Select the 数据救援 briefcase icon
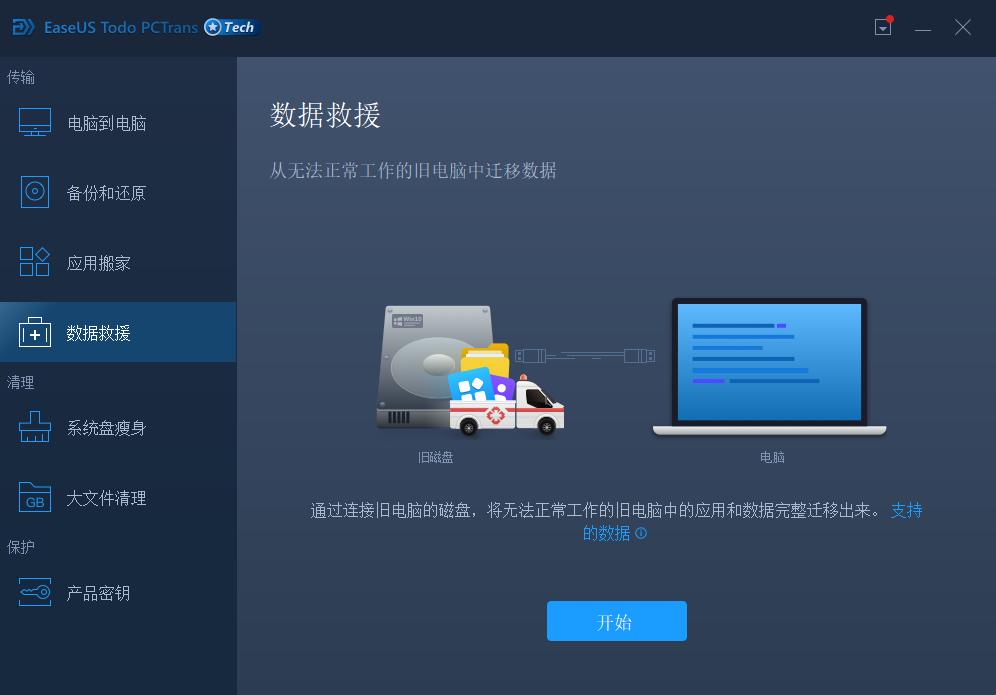Image resolution: width=996 pixels, height=695 pixels. point(34,331)
